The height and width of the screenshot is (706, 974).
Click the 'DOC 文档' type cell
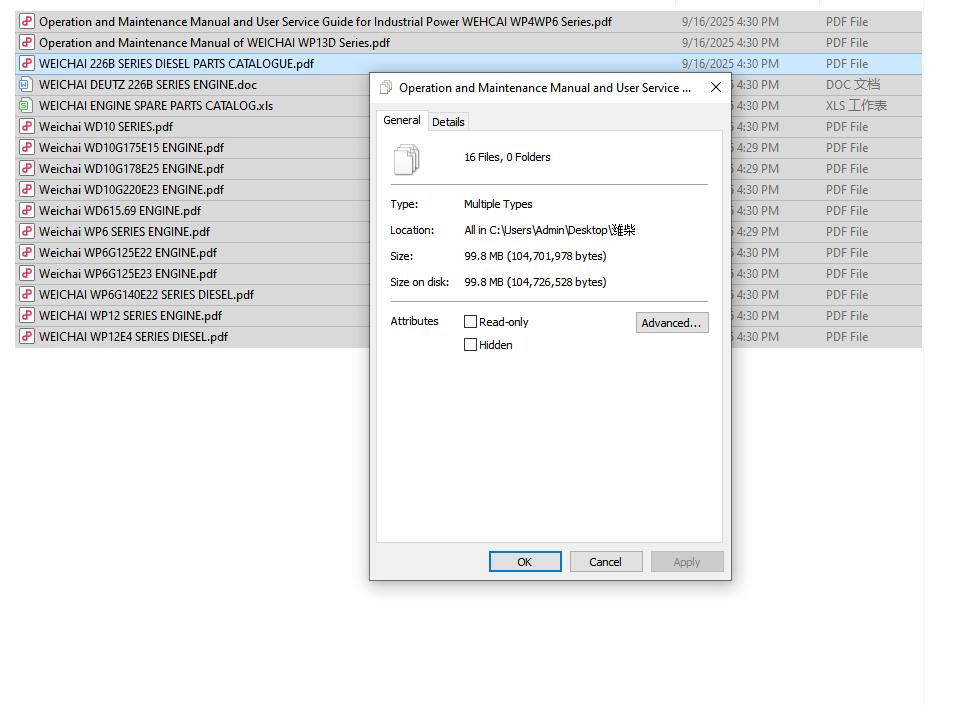[853, 84]
